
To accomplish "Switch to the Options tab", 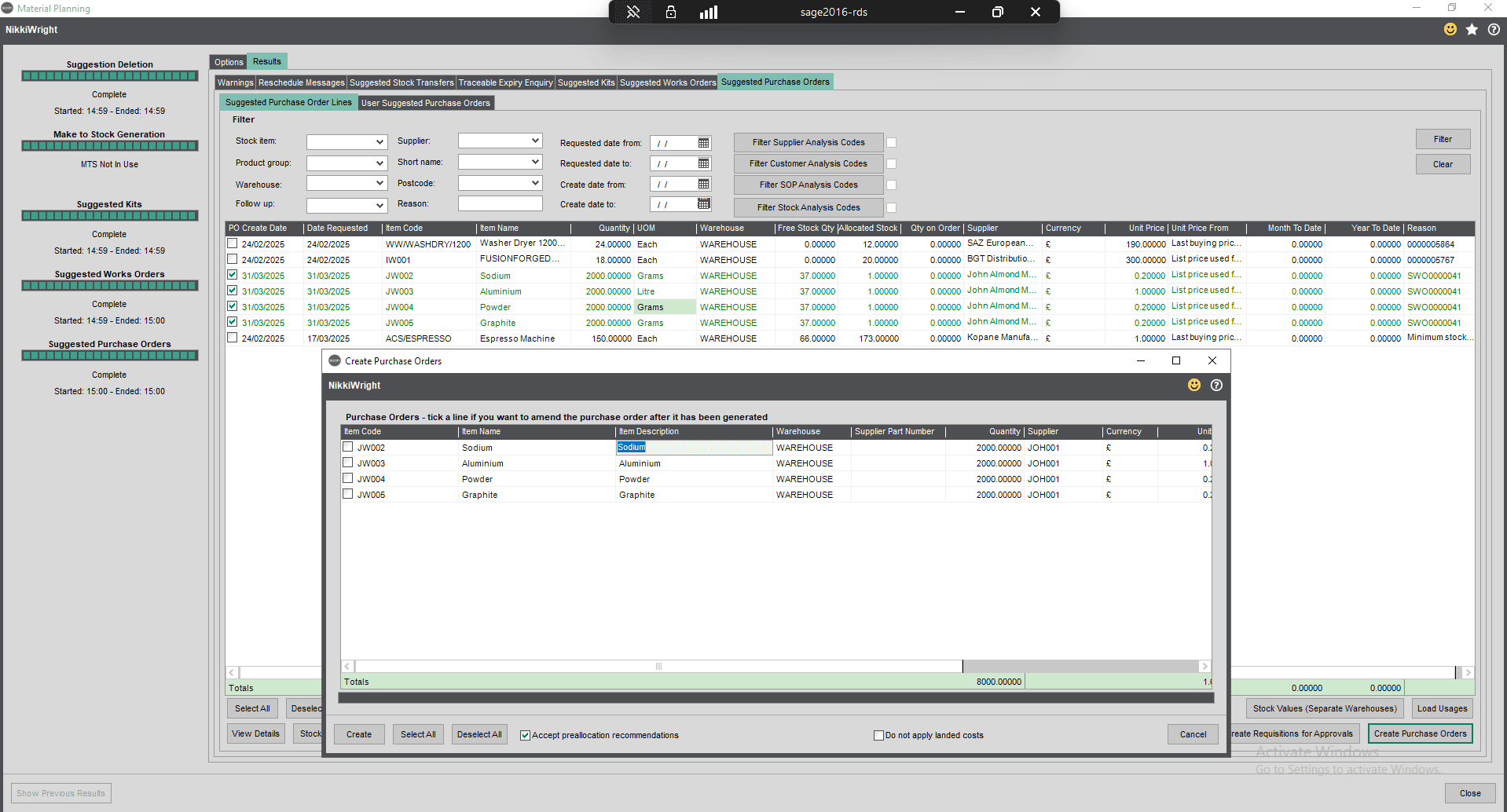I will pos(229,62).
